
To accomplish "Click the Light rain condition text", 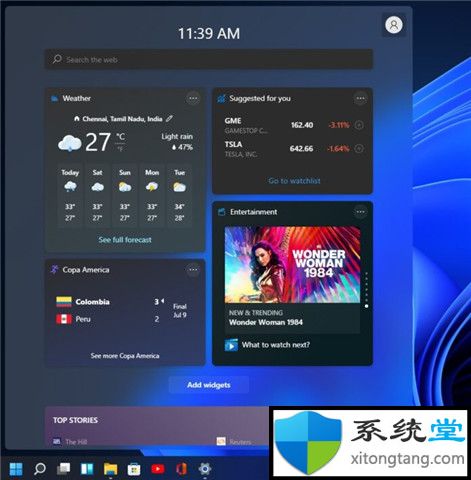I will click(x=177, y=136).
